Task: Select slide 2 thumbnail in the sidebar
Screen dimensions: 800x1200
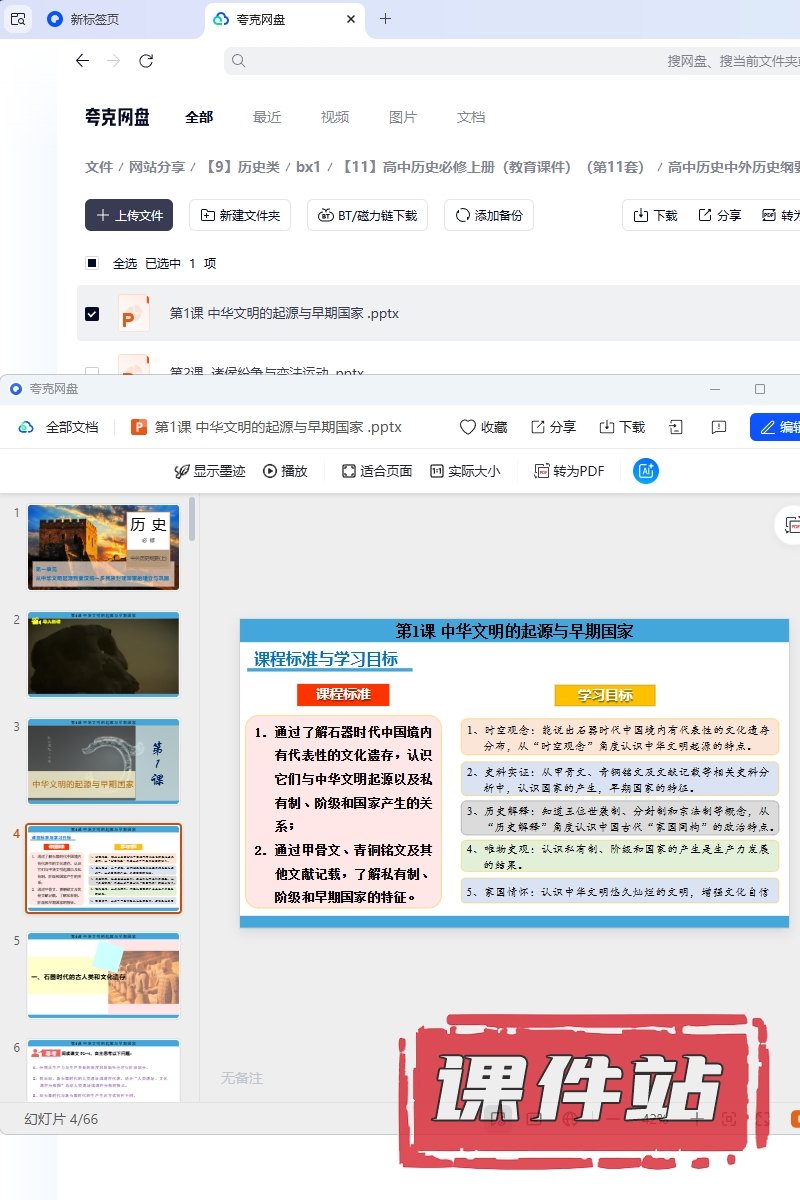Action: tap(103, 654)
